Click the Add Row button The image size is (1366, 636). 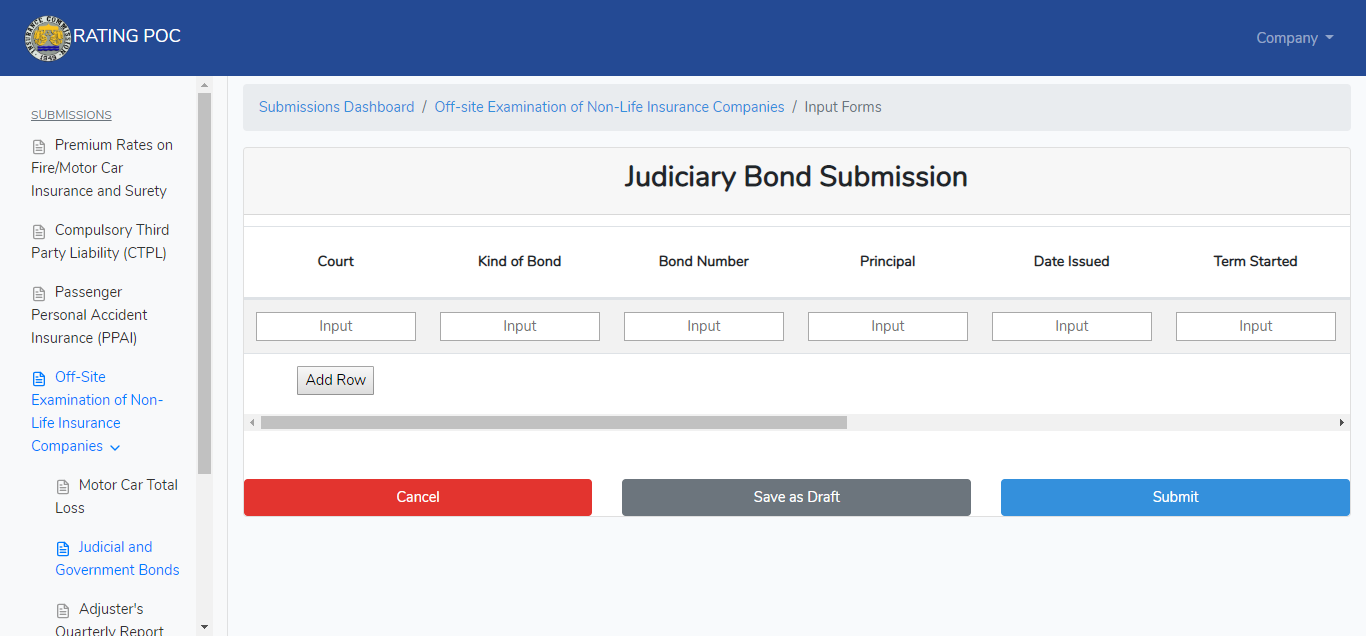click(x=335, y=380)
